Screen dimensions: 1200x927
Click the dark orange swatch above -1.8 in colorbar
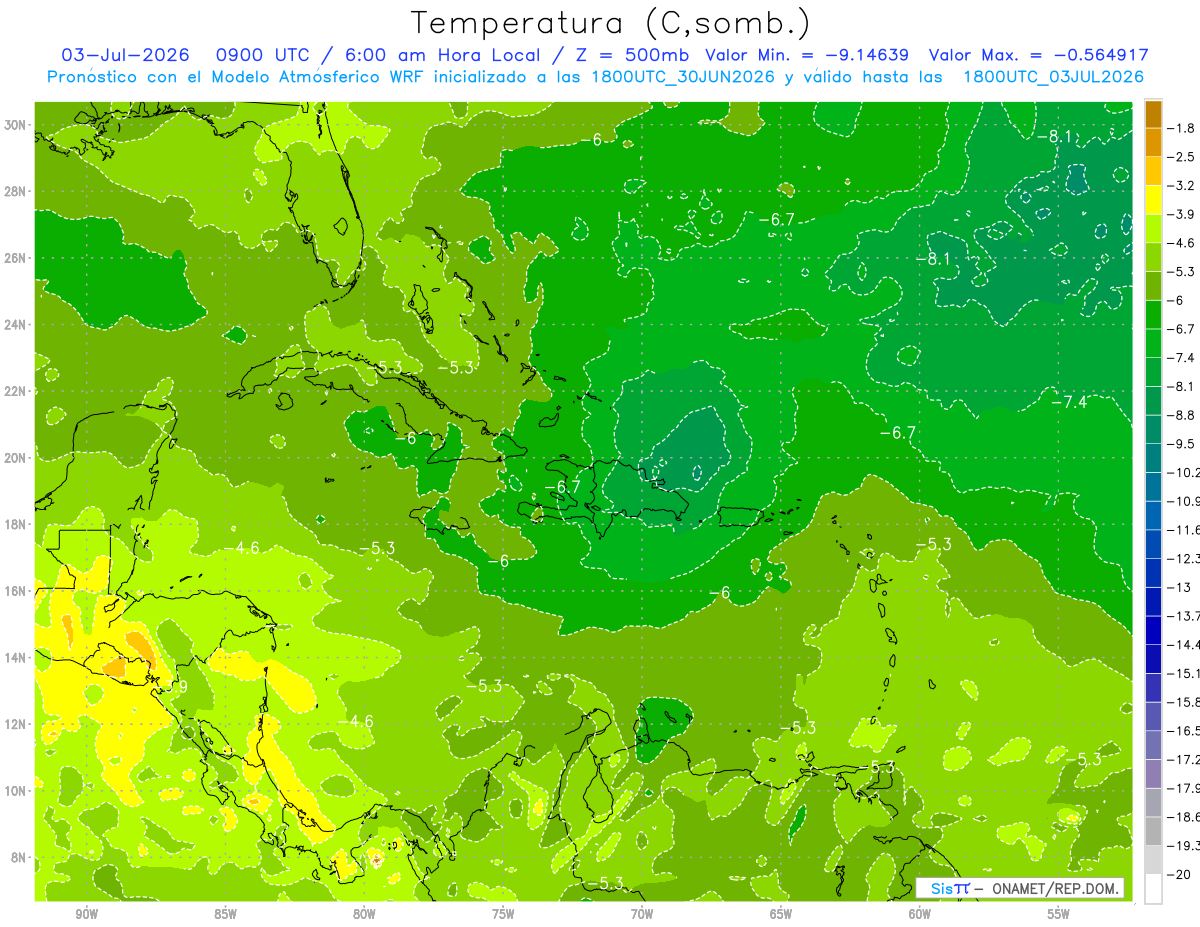point(1153,114)
